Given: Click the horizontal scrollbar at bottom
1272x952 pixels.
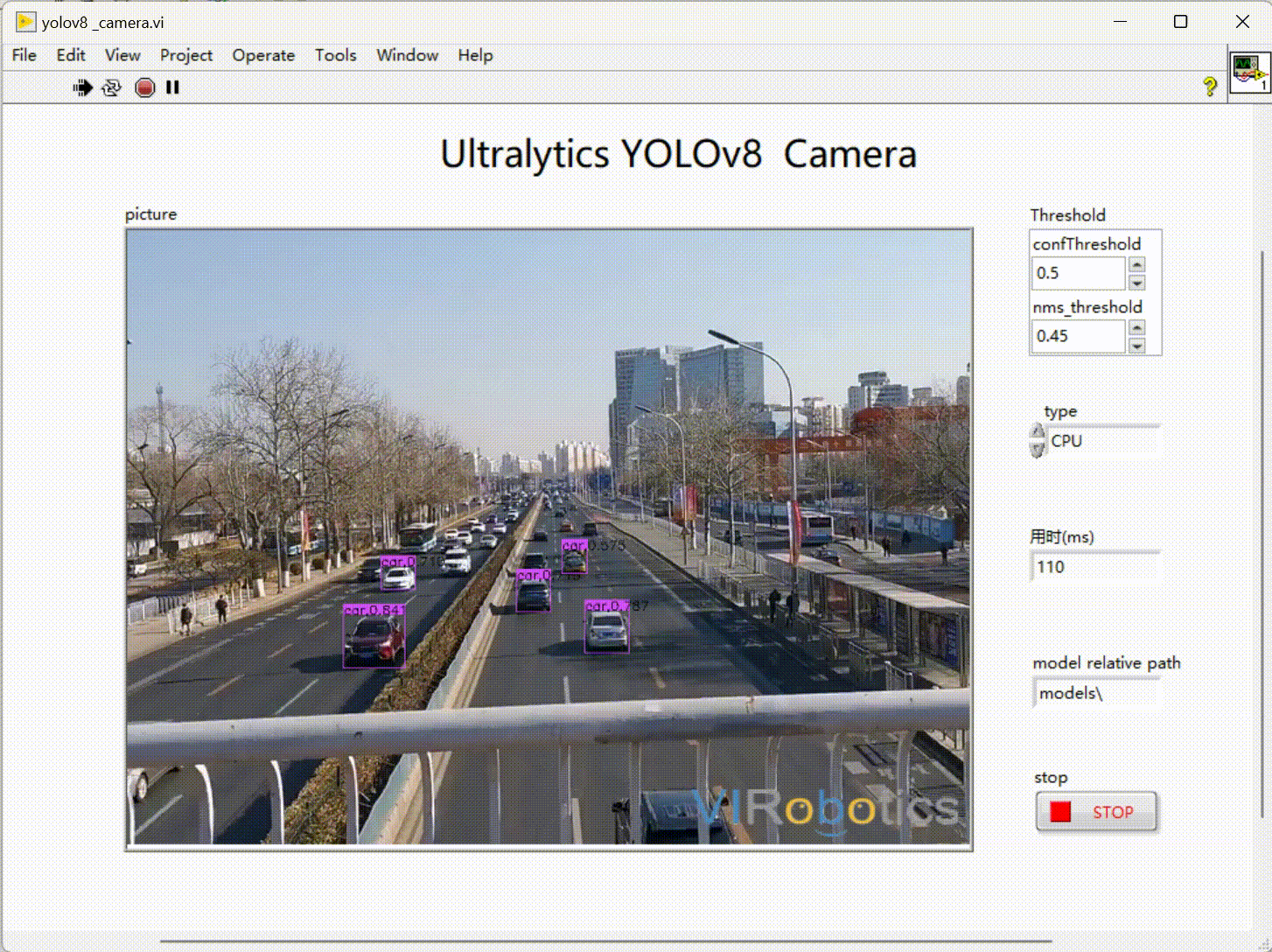Looking at the screenshot, I should [x=604, y=942].
